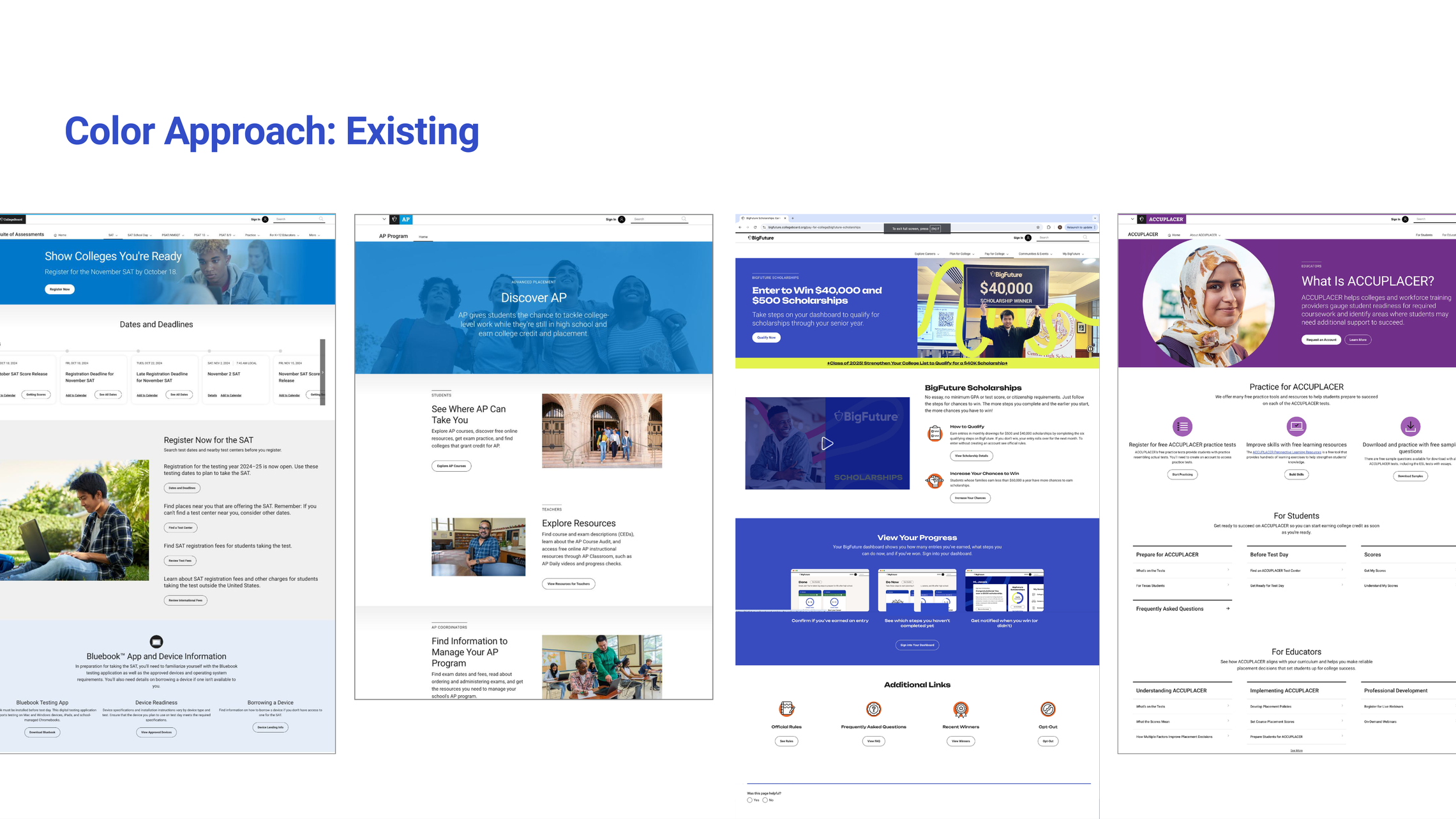Play the BigFuture Scholarships video
Image resolution: width=1456 pixels, height=819 pixels.
[x=827, y=443]
